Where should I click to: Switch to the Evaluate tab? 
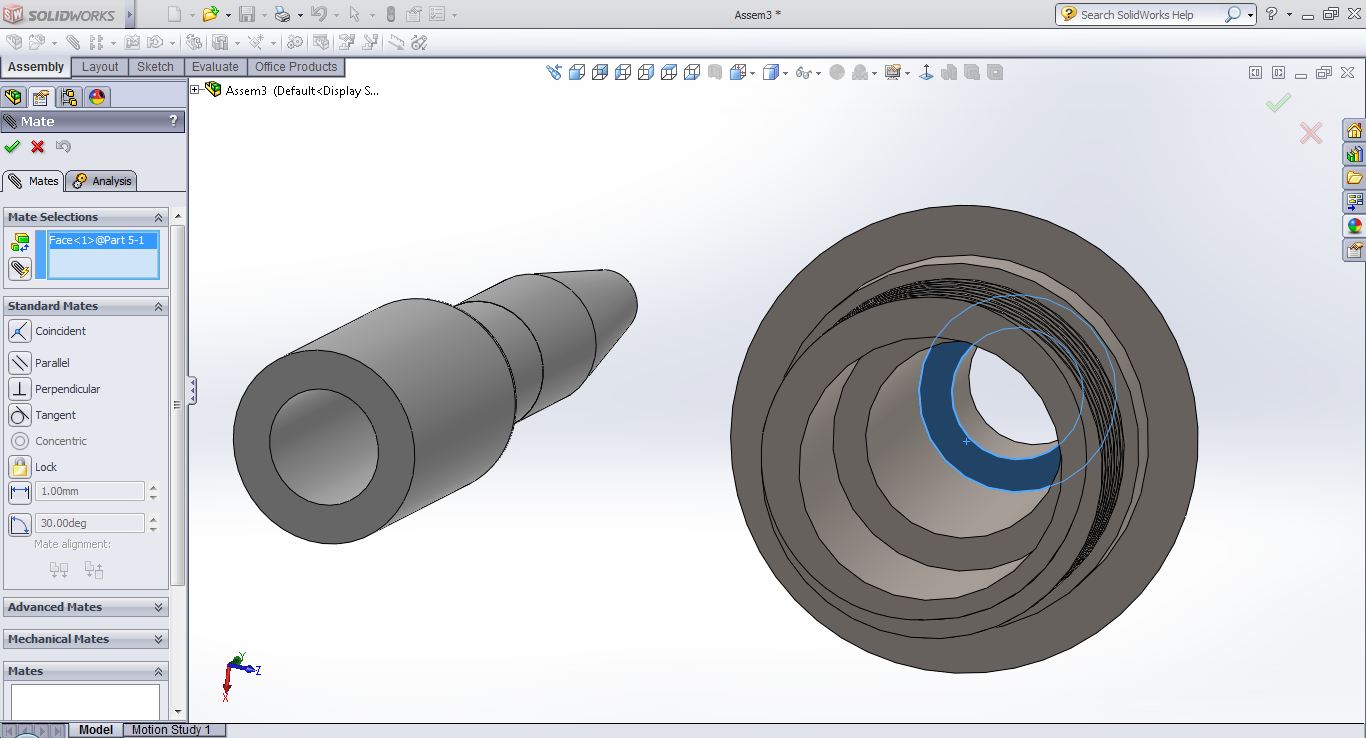pyautogui.click(x=215, y=67)
